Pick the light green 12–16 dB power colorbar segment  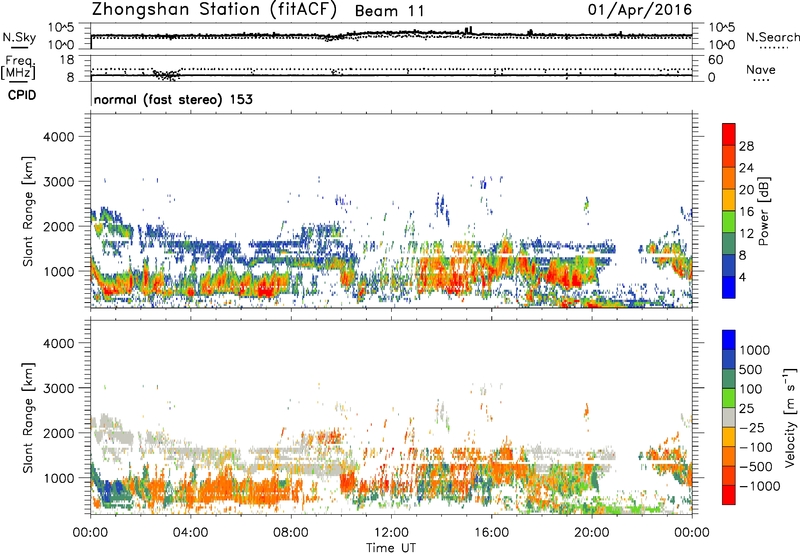point(729,222)
